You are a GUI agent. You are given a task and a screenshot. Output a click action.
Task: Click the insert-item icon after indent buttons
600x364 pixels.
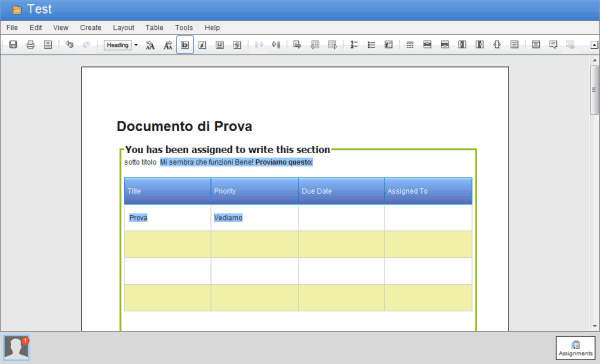click(297, 45)
